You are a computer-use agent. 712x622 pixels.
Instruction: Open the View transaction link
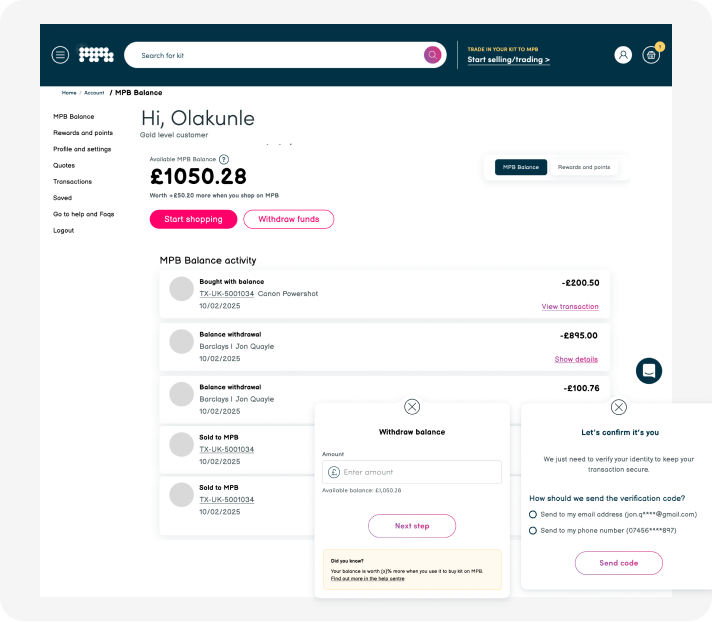(570, 306)
